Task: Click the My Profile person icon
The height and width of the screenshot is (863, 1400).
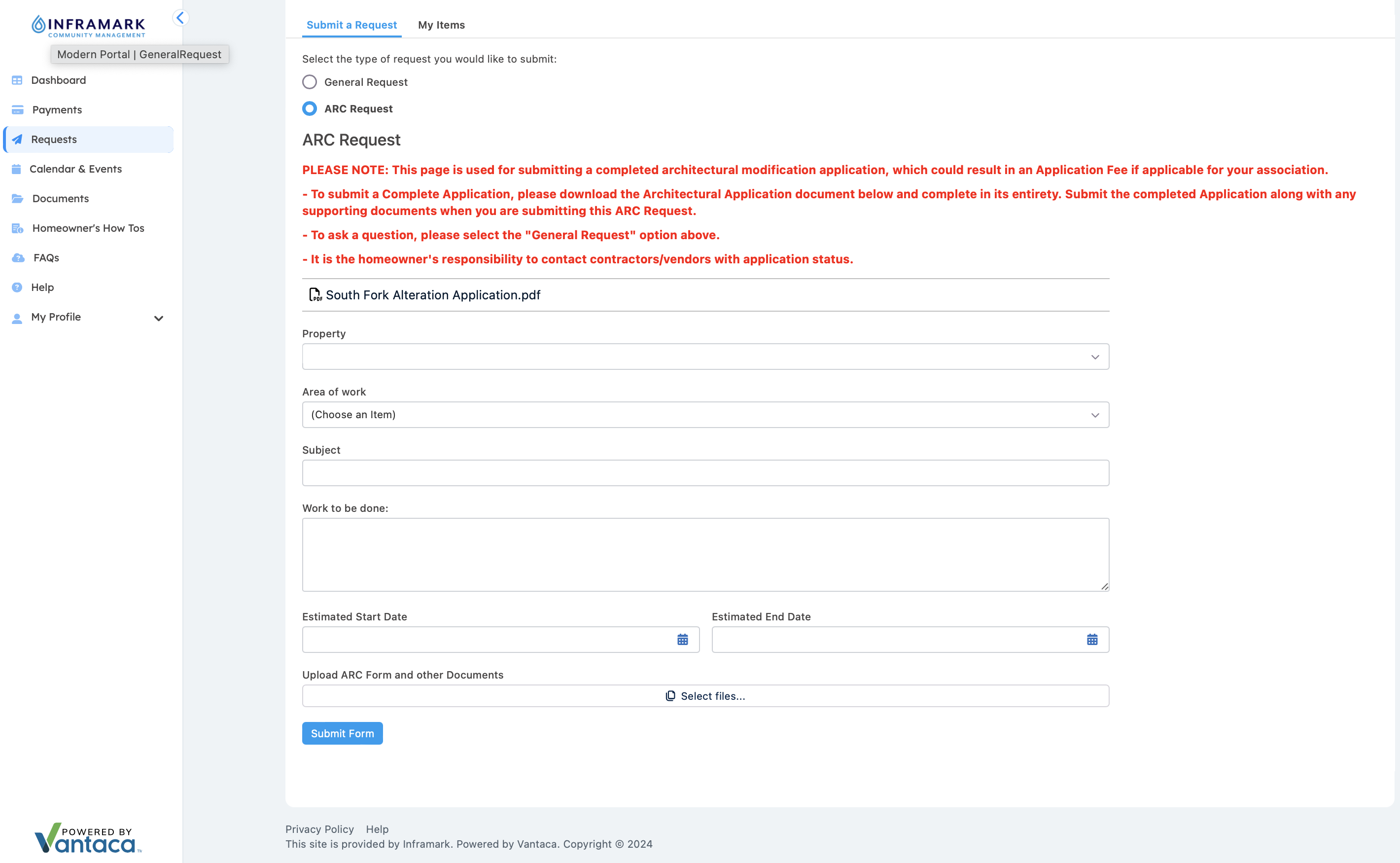Action: 17,319
